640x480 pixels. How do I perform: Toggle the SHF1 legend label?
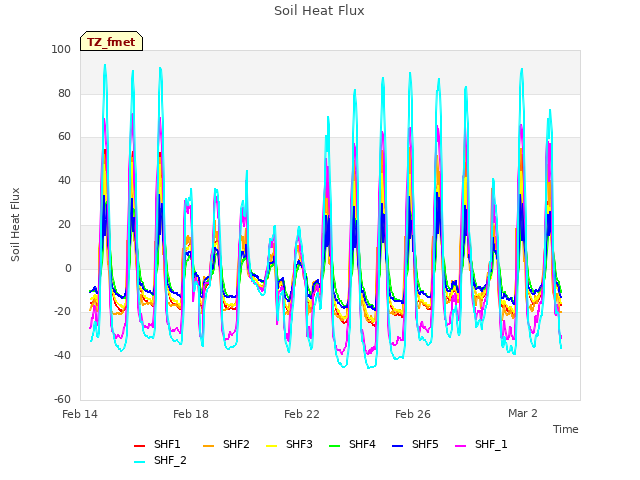[167, 444]
